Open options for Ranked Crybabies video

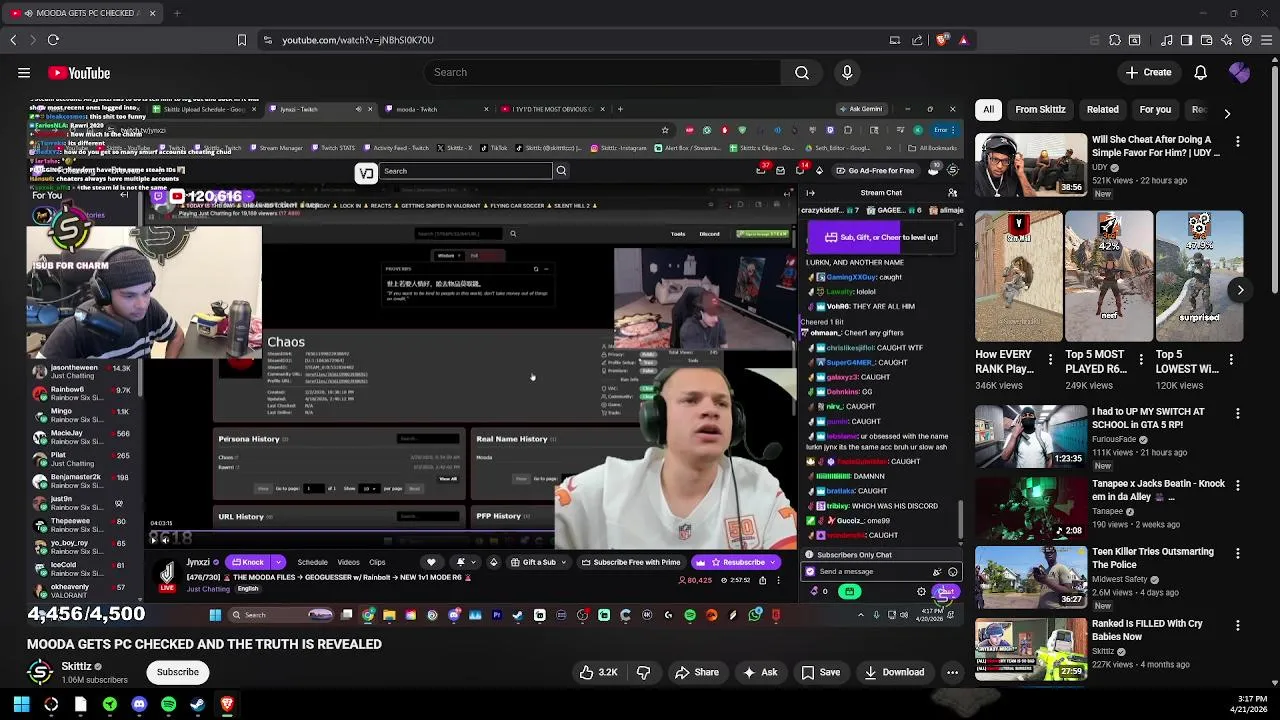click(x=1237, y=626)
